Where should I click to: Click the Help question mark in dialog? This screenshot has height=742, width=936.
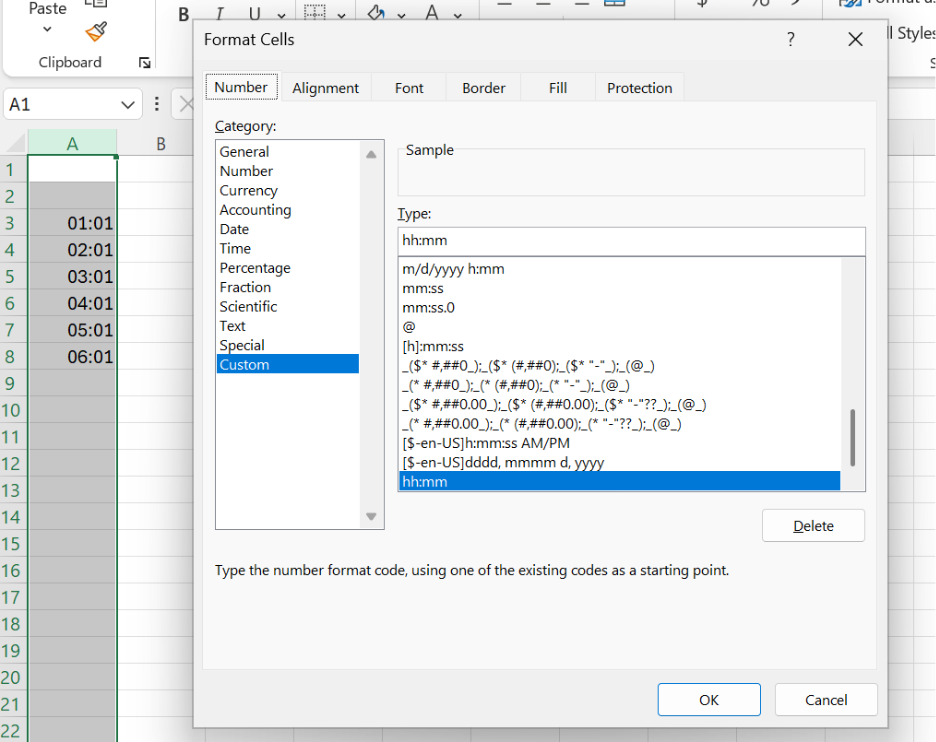790,39
